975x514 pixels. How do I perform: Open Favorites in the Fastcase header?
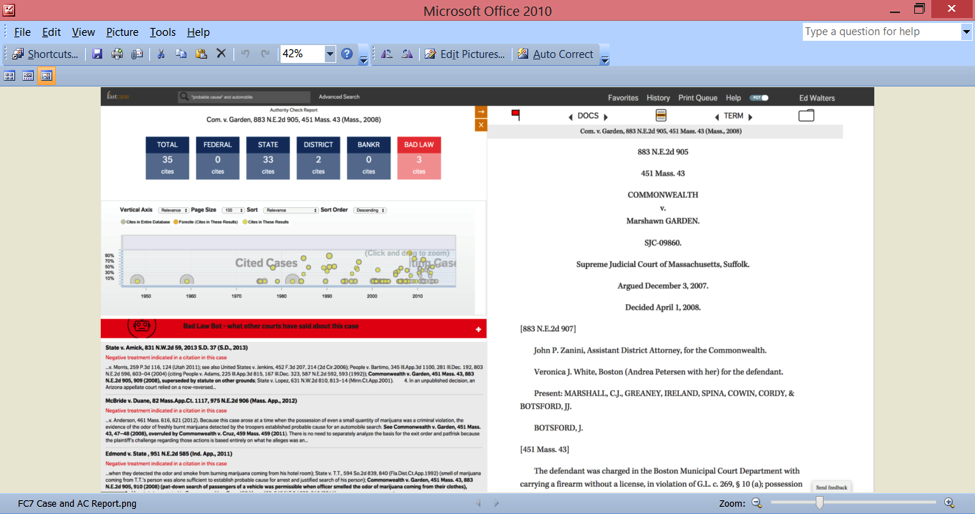click(x=623, y=98)
